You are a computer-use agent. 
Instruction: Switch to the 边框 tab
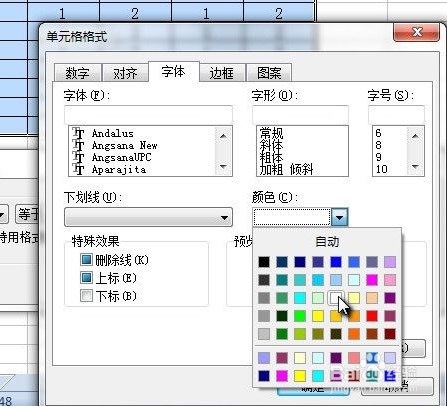click(221, 73)
